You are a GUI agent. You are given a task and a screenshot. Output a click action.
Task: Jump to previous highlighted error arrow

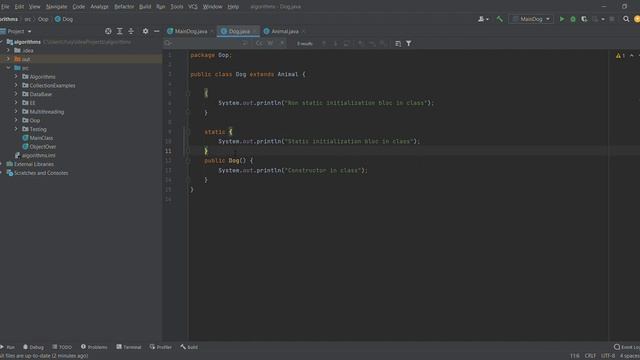(631, 56)
